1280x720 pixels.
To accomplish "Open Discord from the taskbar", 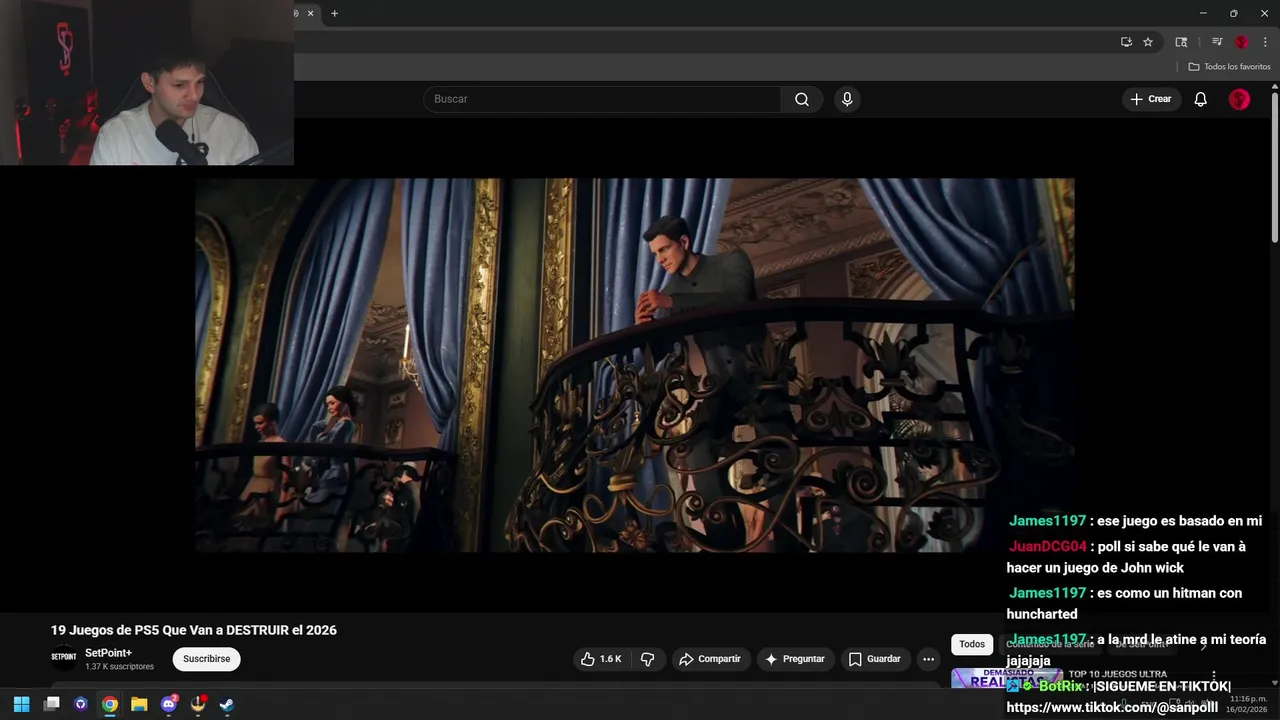I will (x=169, y=704).
